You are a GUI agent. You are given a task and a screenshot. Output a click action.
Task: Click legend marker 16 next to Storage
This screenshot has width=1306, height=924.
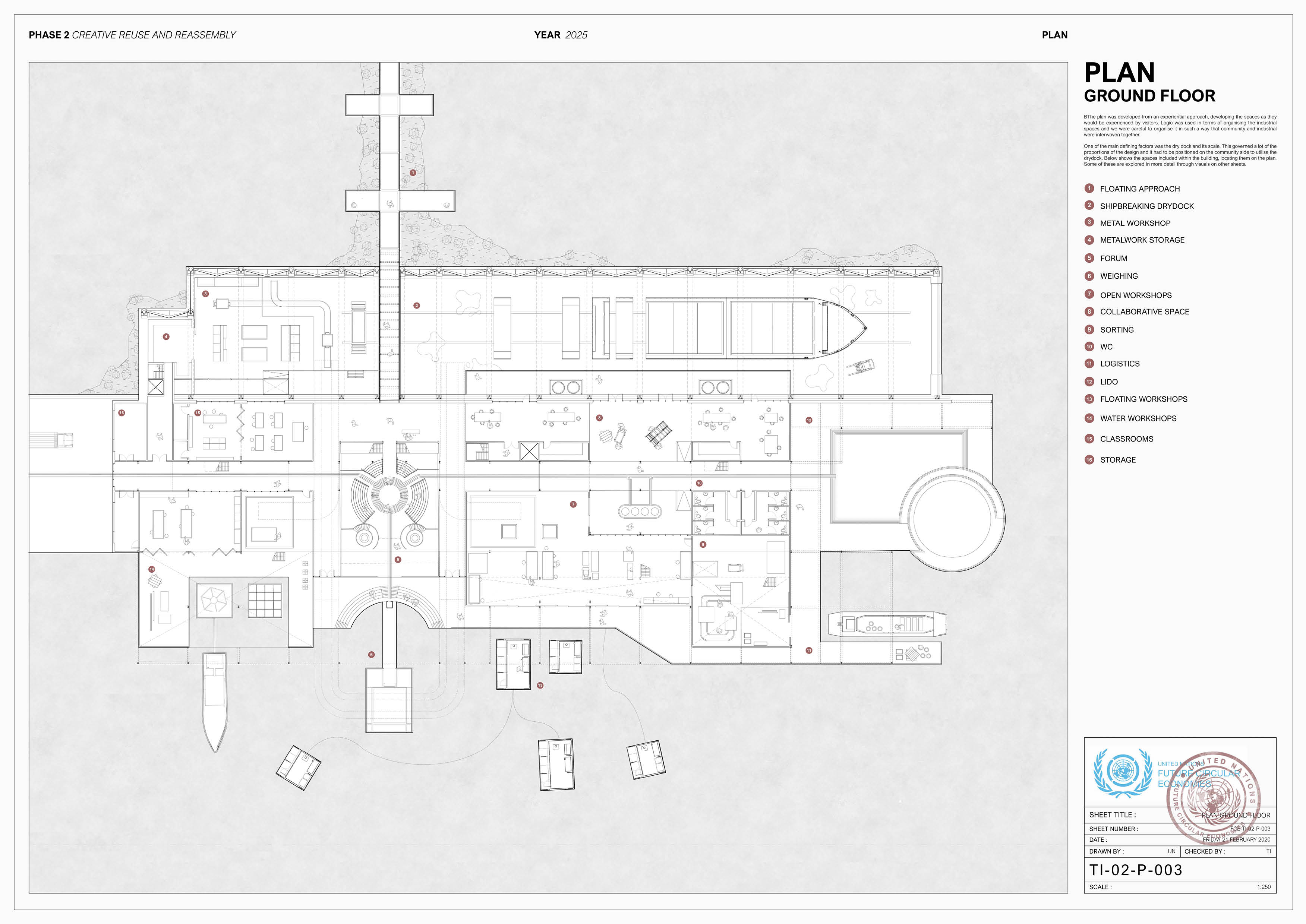1089,459
